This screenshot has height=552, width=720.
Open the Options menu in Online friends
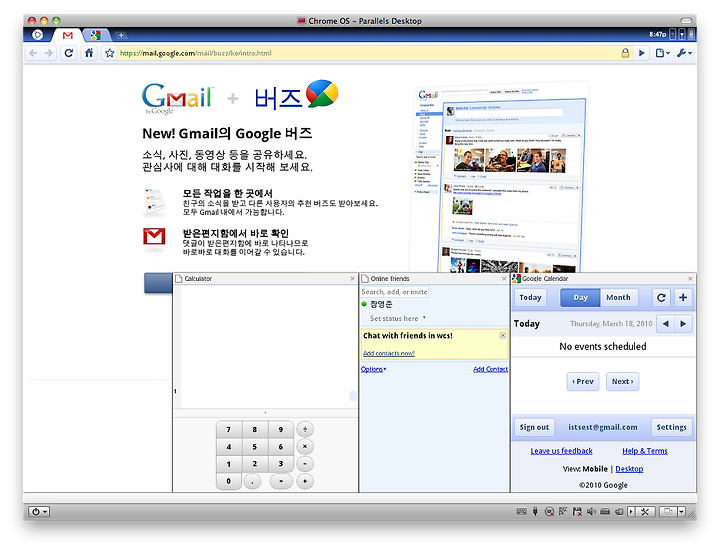point(373,369)
